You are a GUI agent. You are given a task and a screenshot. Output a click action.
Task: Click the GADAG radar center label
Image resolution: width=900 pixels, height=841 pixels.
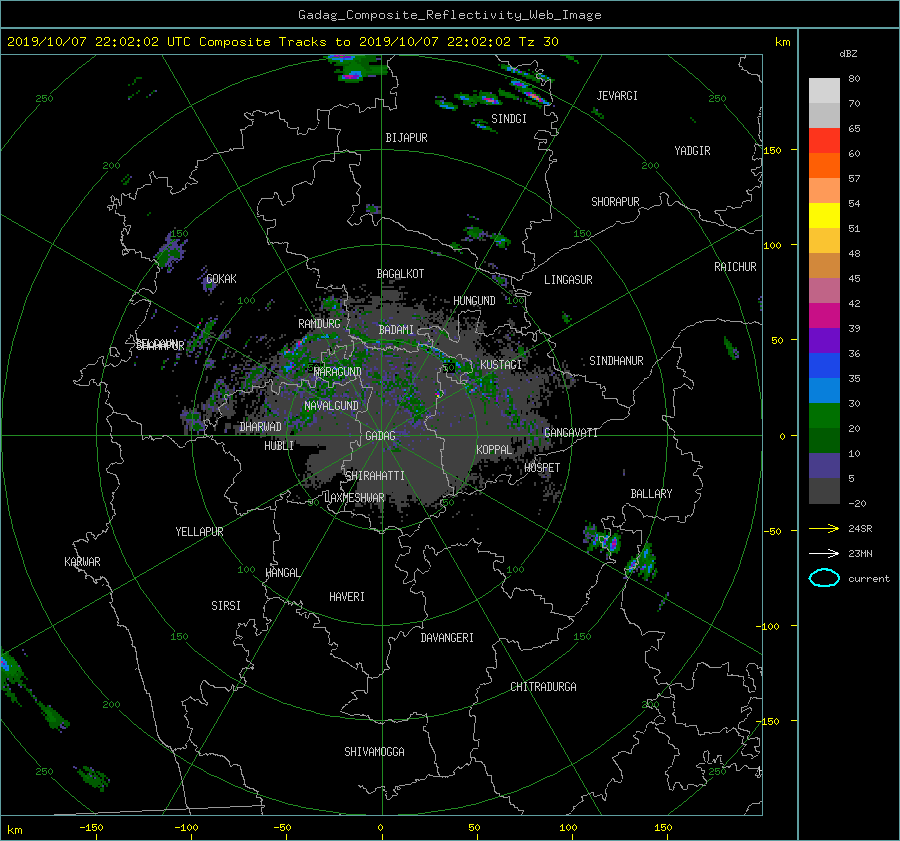(380, 436)
